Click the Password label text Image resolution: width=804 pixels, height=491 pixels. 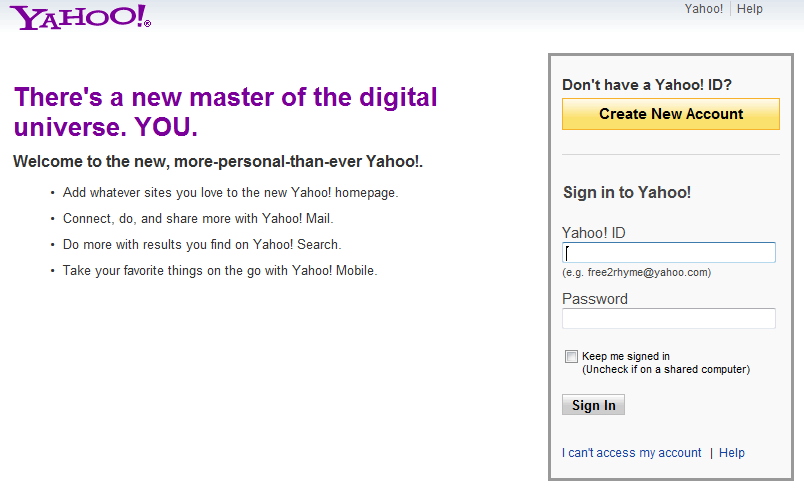(594, 299)
